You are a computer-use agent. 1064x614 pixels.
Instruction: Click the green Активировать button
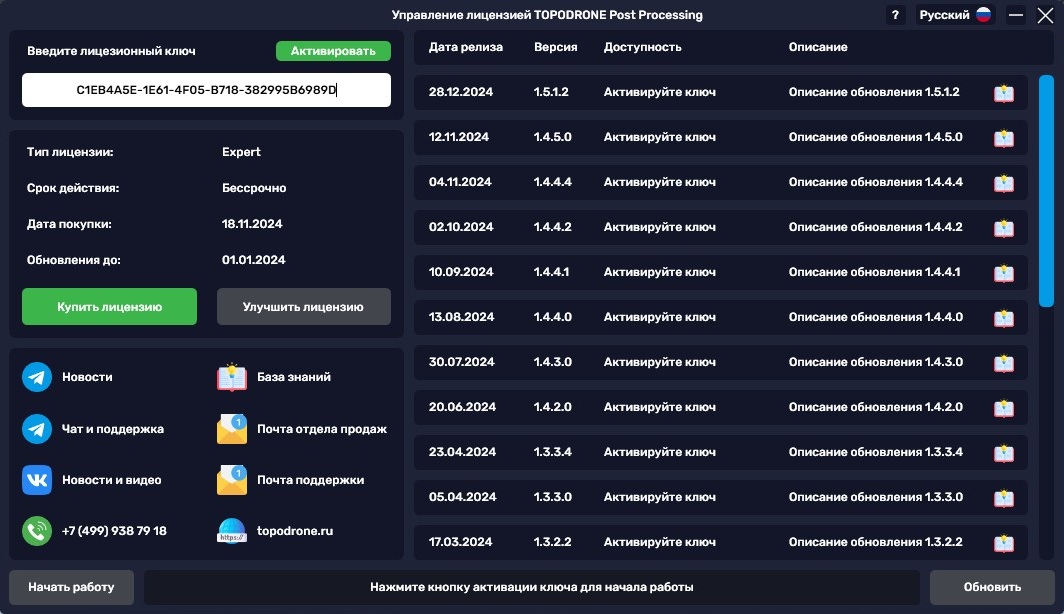[x=333, y=51]
